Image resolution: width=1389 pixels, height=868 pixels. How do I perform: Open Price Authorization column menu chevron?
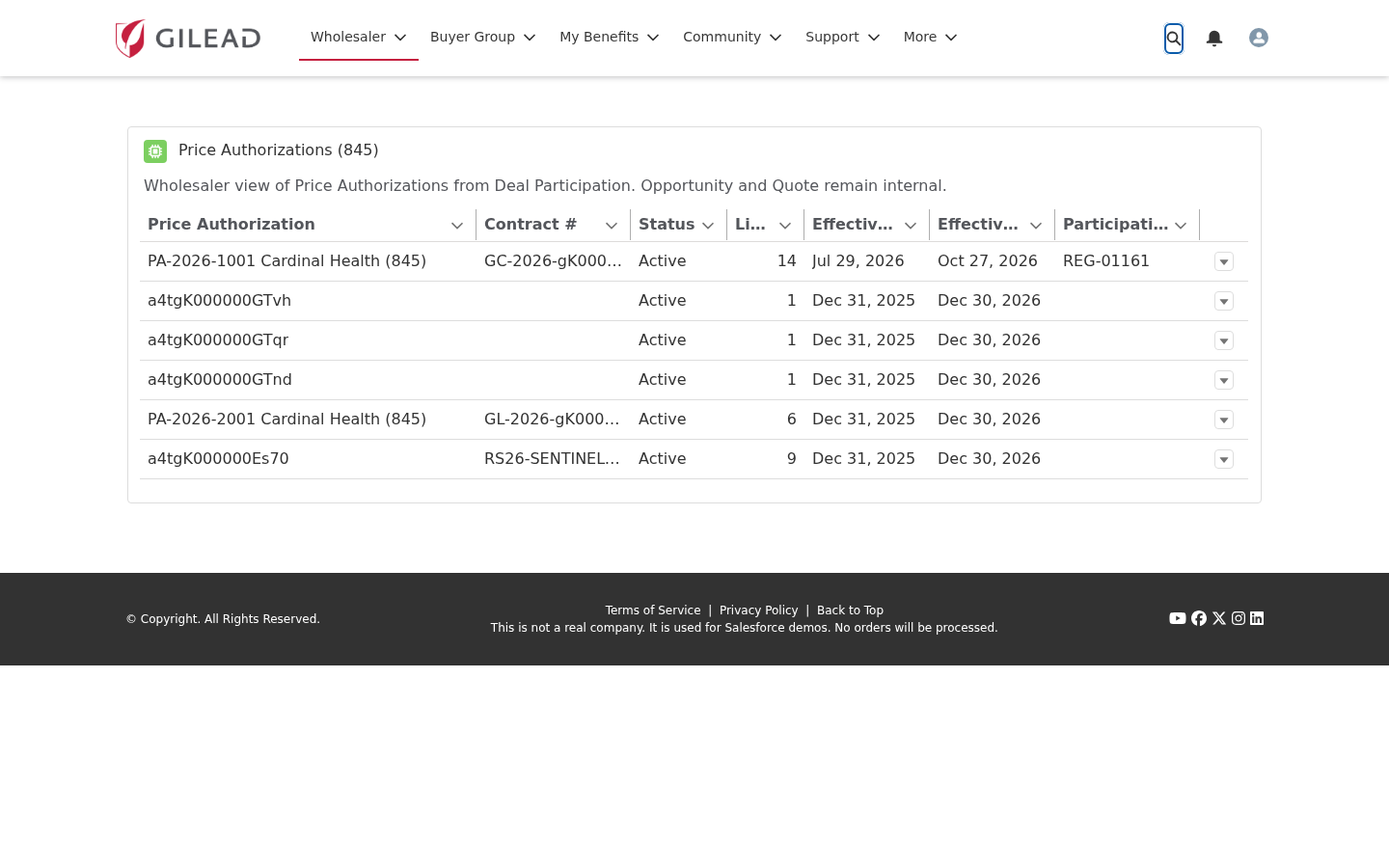(457, 226)
